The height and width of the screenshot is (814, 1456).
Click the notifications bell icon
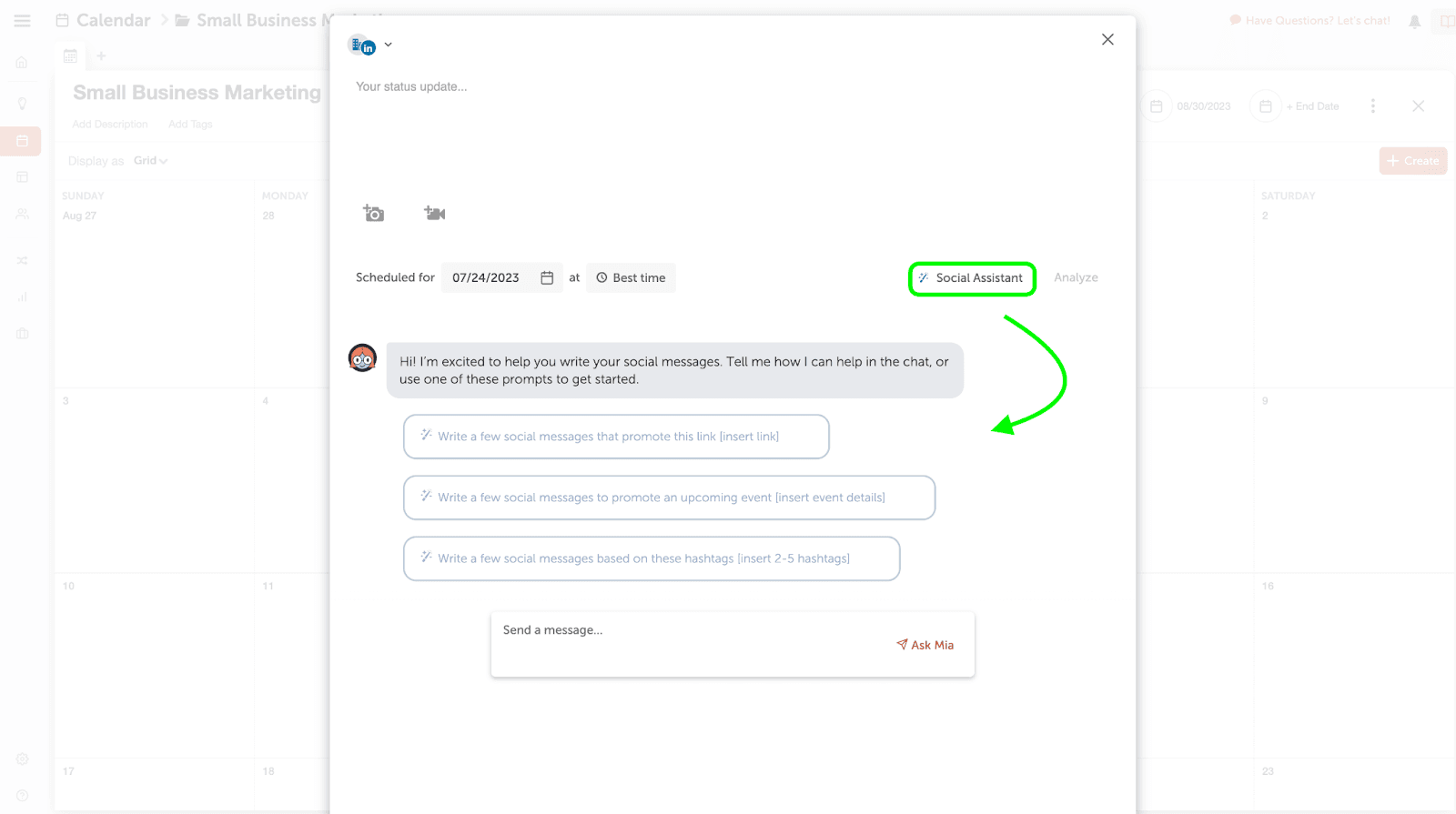[1414, 22]
